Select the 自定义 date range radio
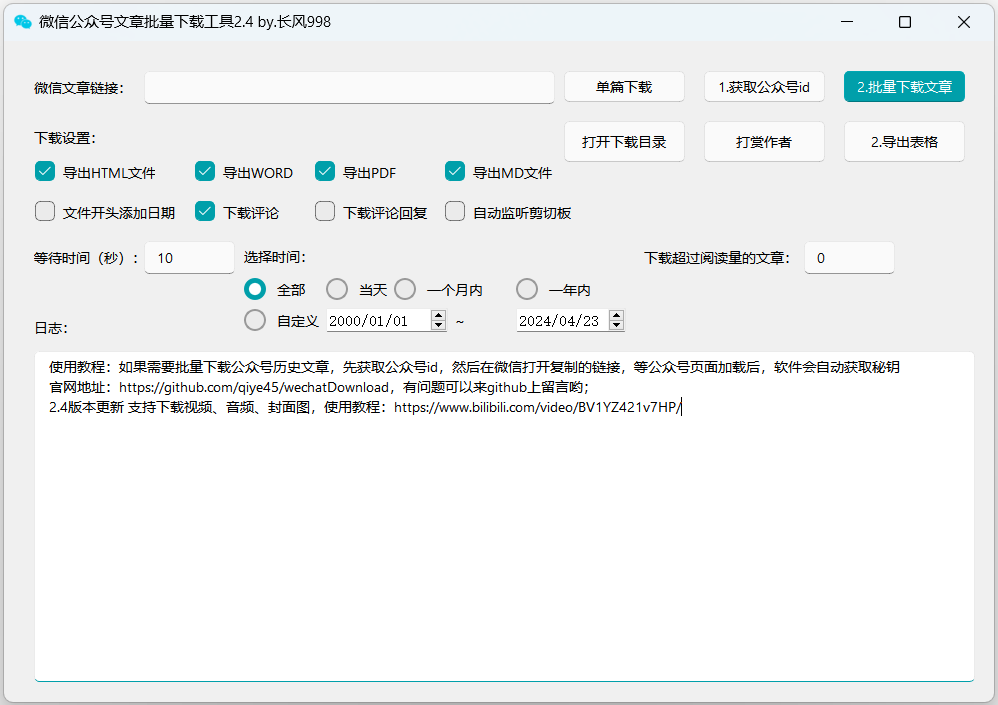This screenshot has height=705, width=998. click(255, 320)
